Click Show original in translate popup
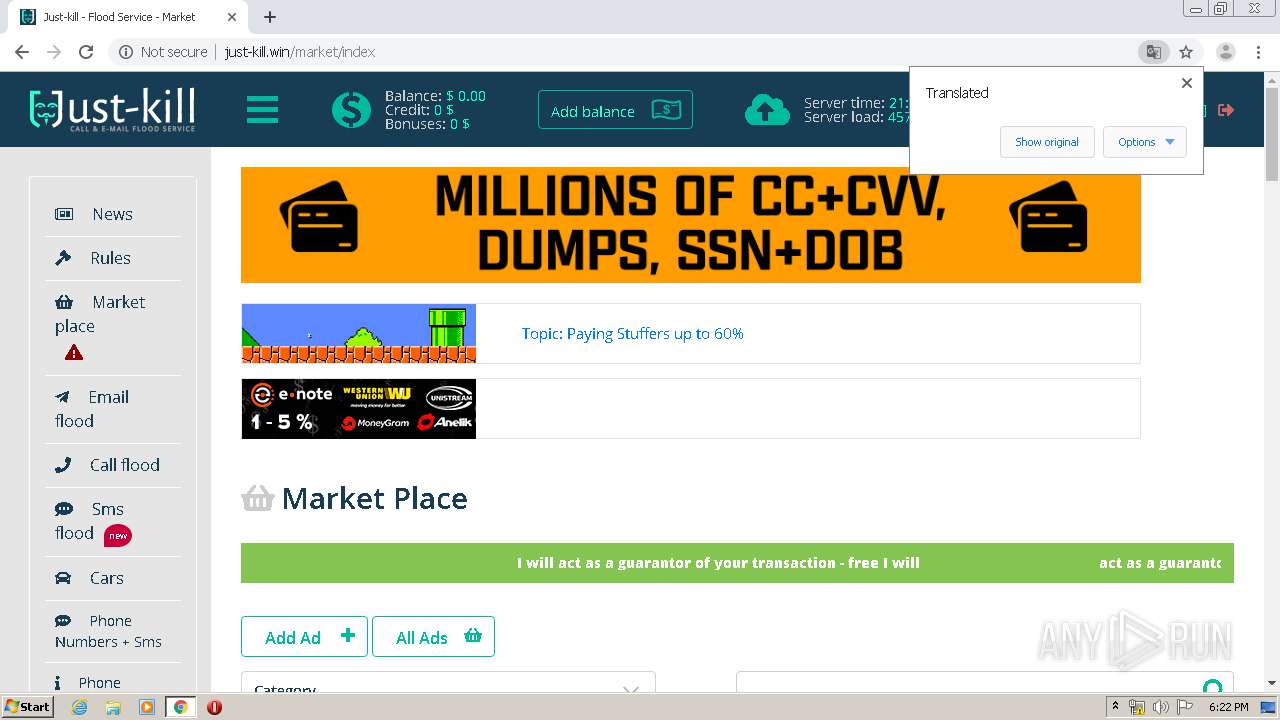 click(1047, 142)
